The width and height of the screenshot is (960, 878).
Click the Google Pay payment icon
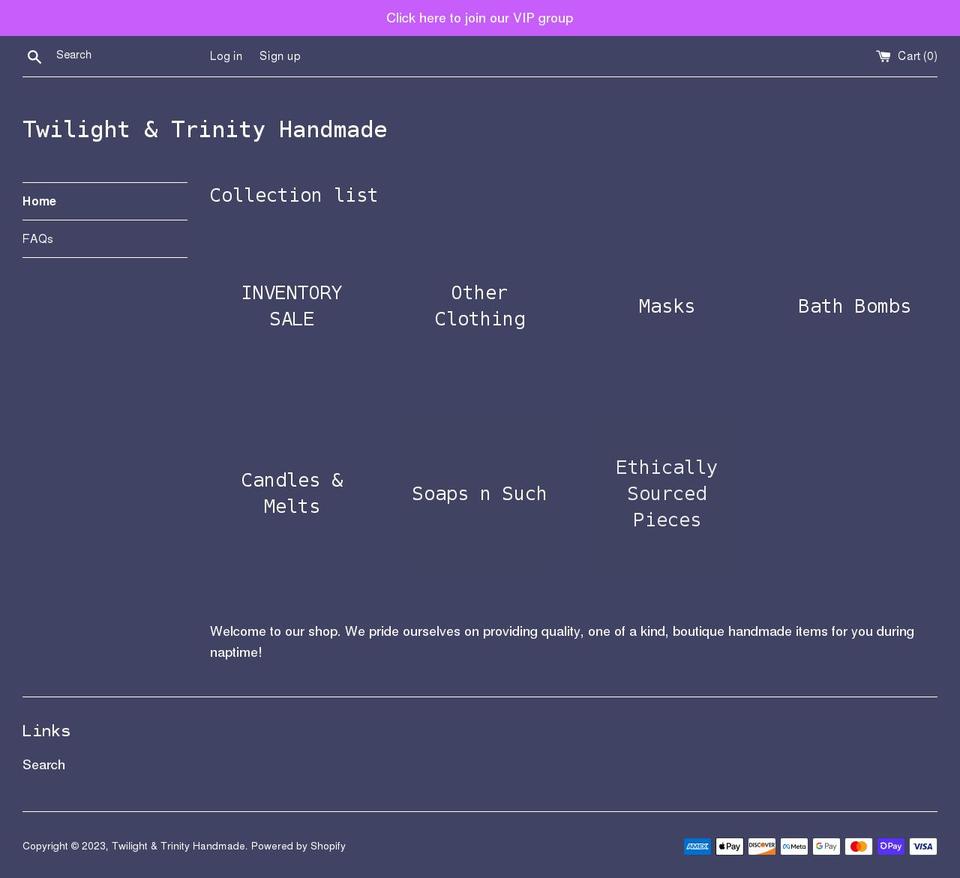[x=826, y=846]
